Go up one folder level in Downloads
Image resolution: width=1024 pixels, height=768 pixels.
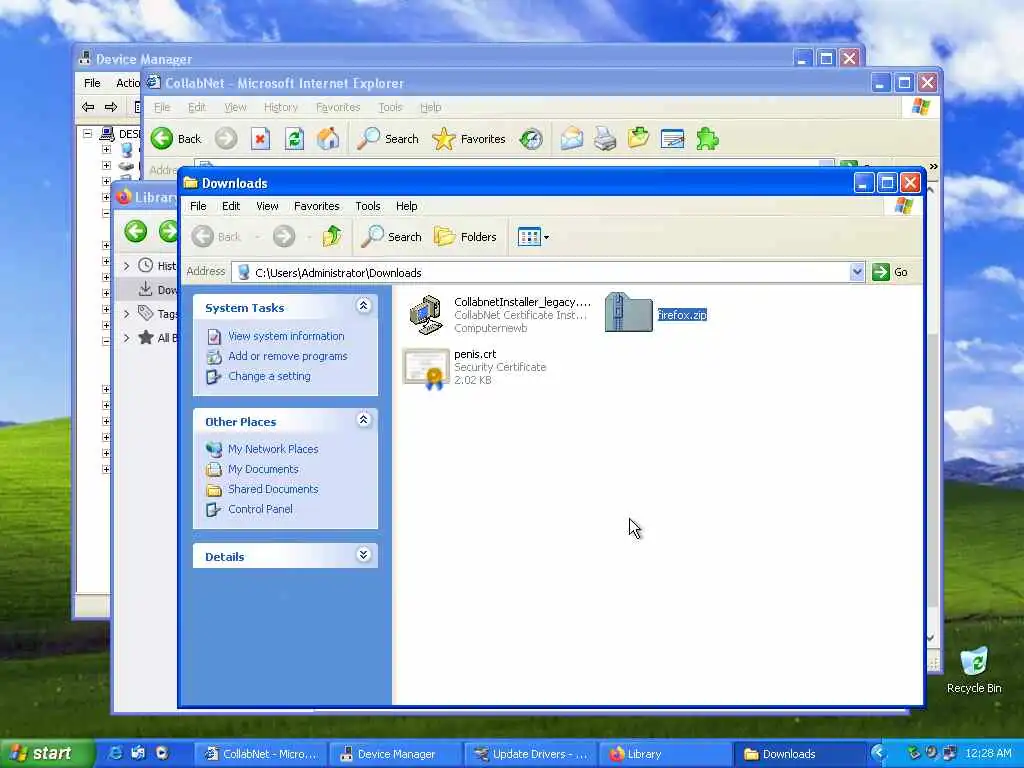332,236
